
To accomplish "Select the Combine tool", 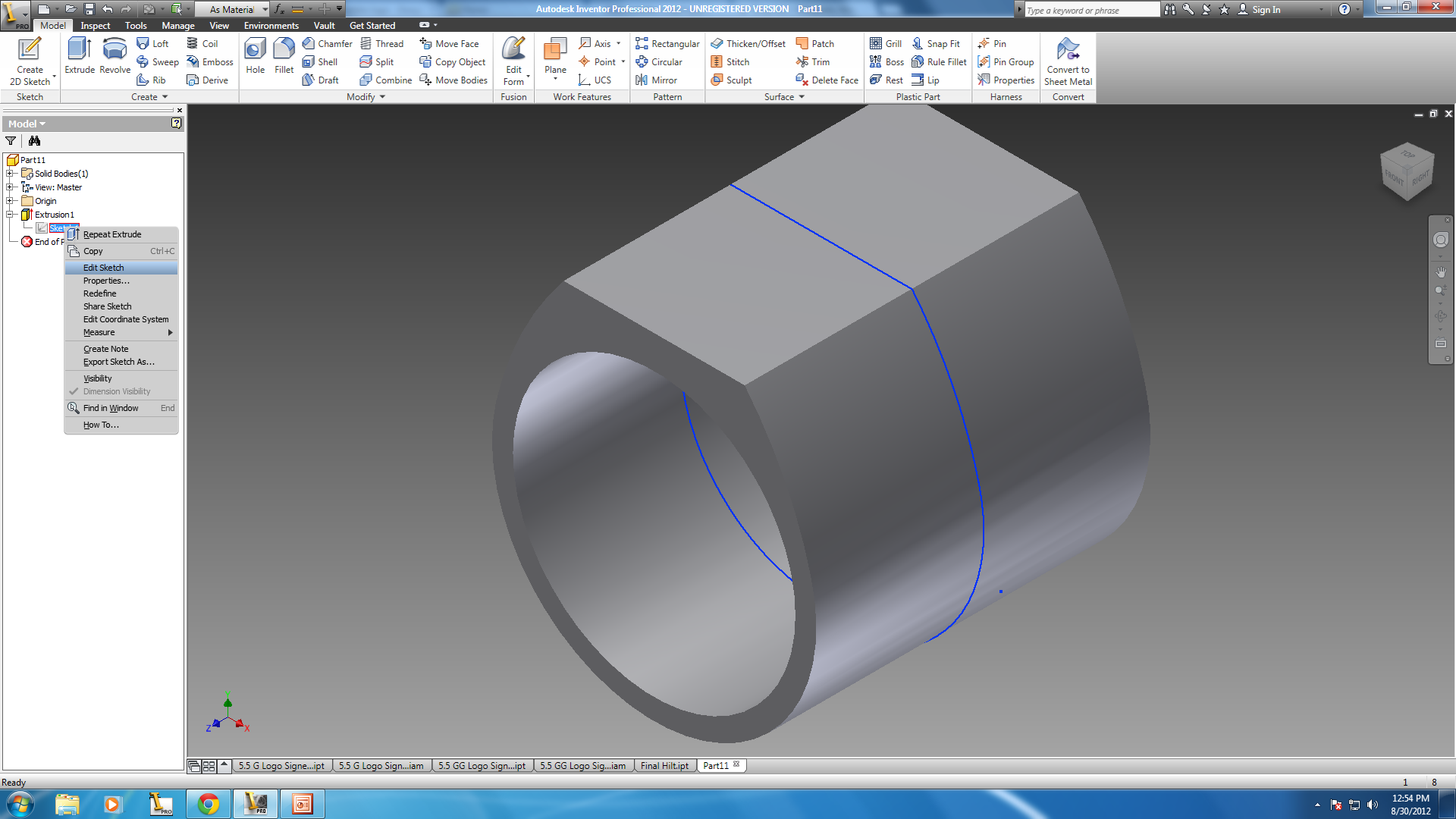I will point(385,80).
